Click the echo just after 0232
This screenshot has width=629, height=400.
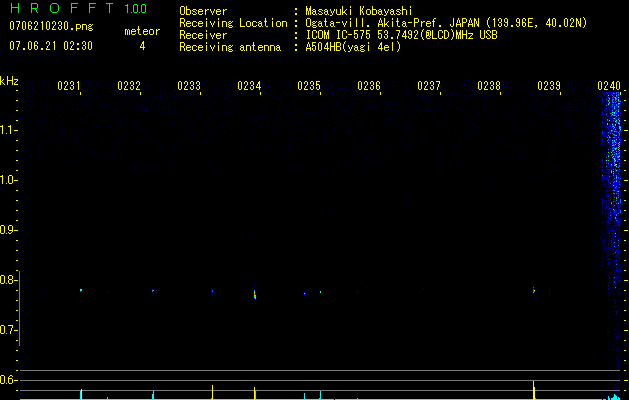point(153,290)
